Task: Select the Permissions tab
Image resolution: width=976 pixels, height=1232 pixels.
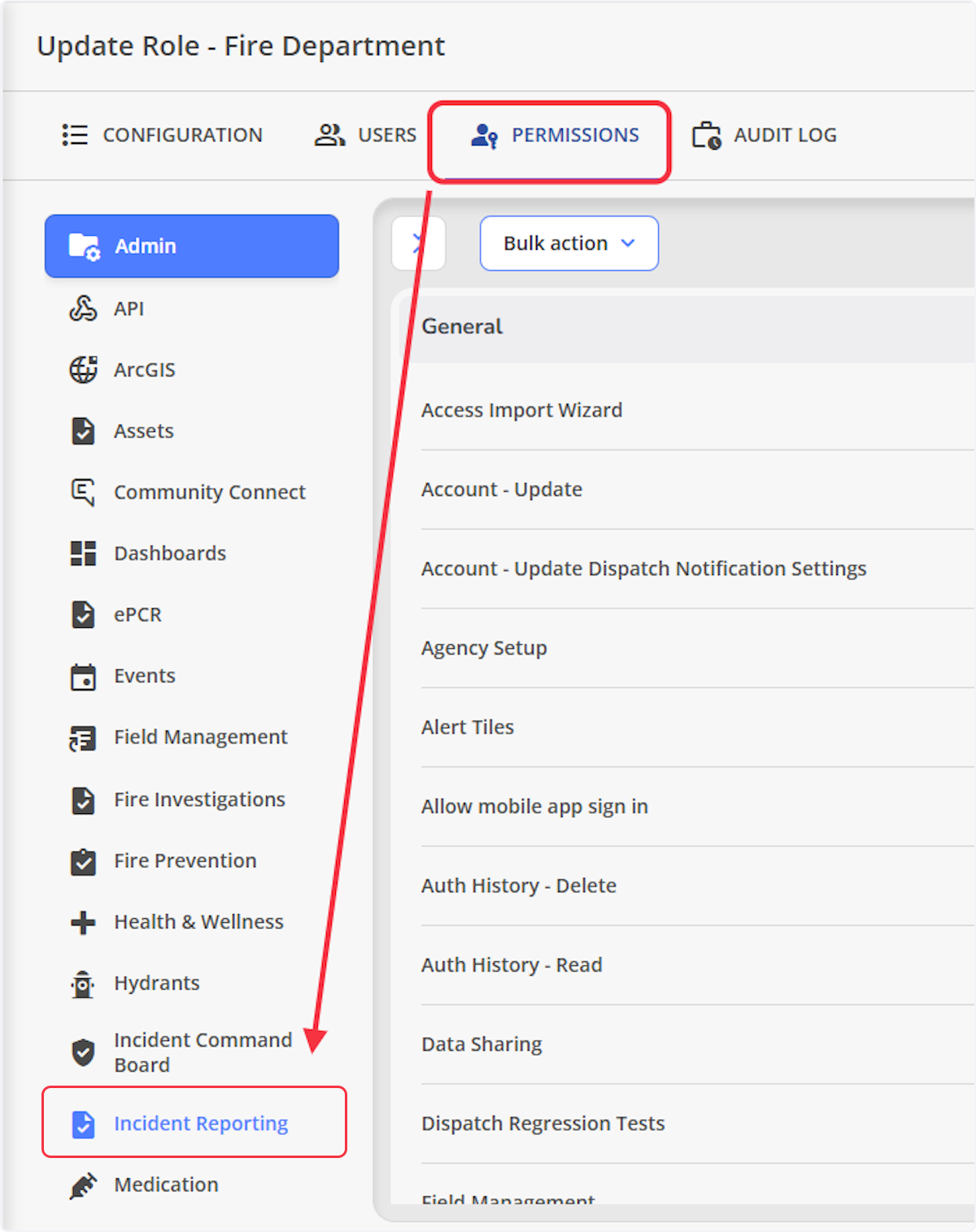Action: tap(556, 135)
